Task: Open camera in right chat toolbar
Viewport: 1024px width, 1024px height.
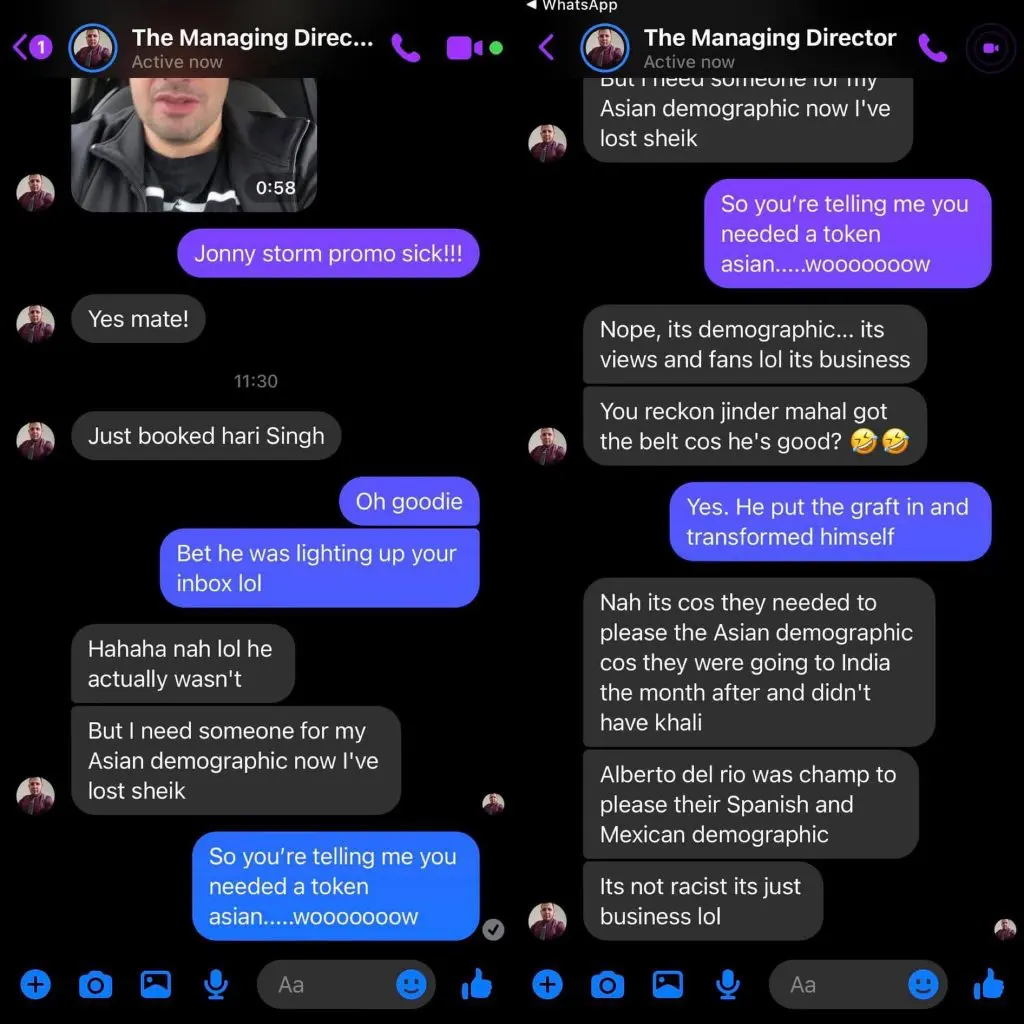Action: point(607,984)
